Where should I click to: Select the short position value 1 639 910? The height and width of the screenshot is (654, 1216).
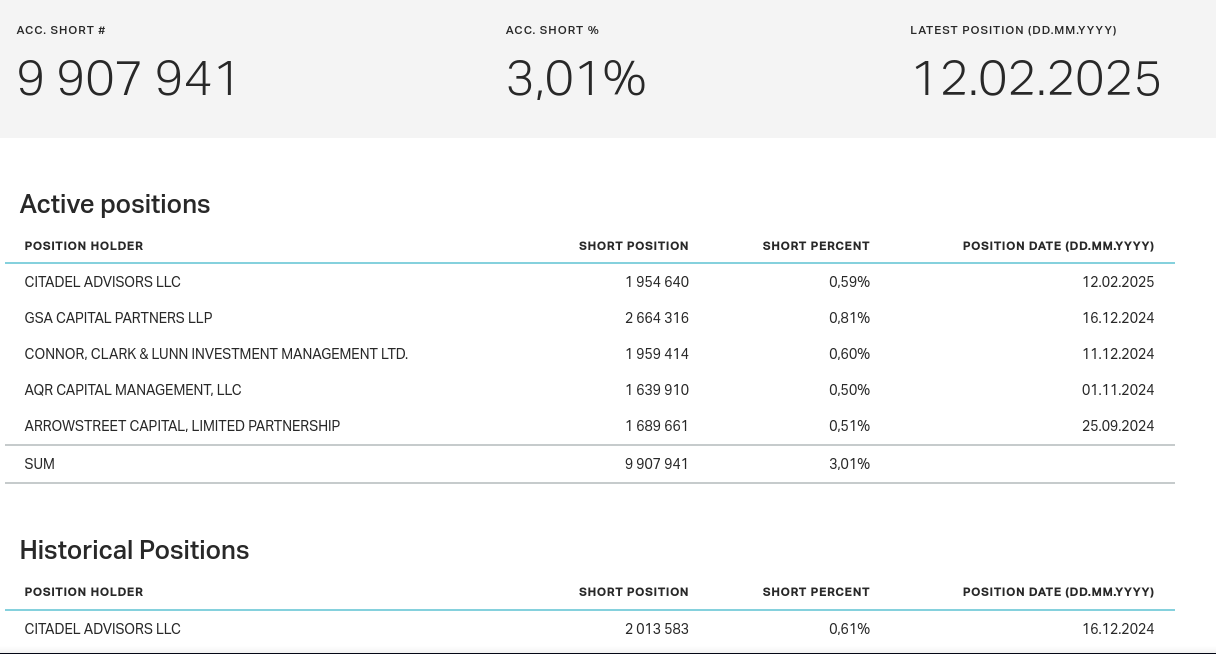coord(657,390)
